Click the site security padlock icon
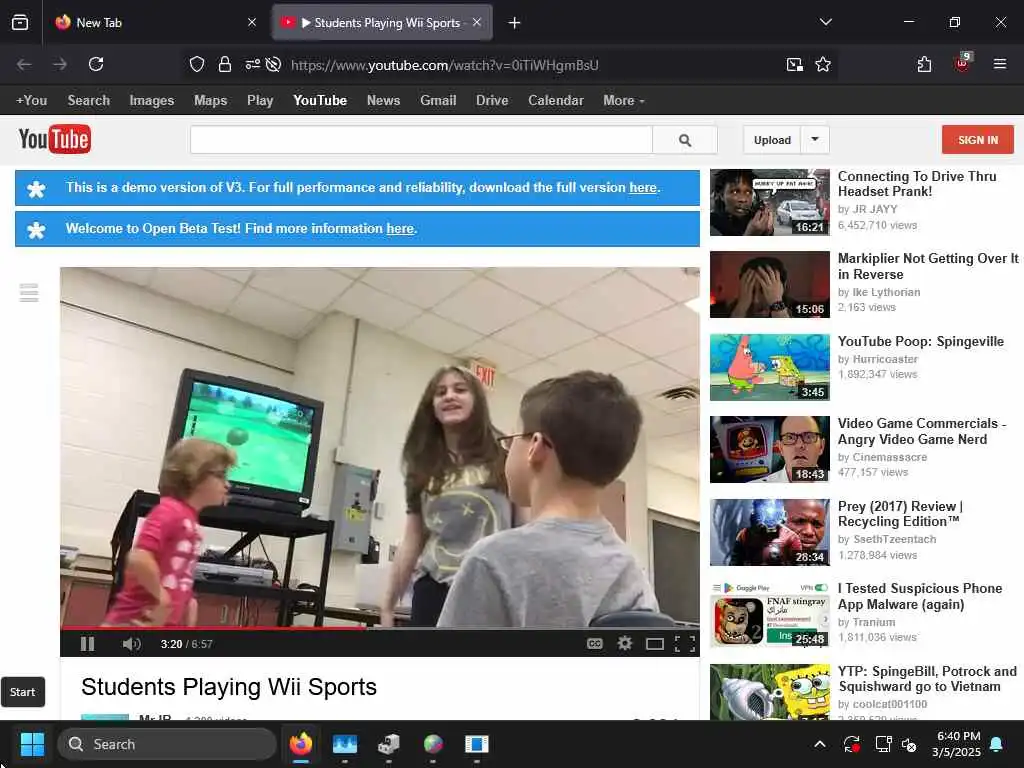Viewport: 1024px width, 768px height. pos(225,64)
